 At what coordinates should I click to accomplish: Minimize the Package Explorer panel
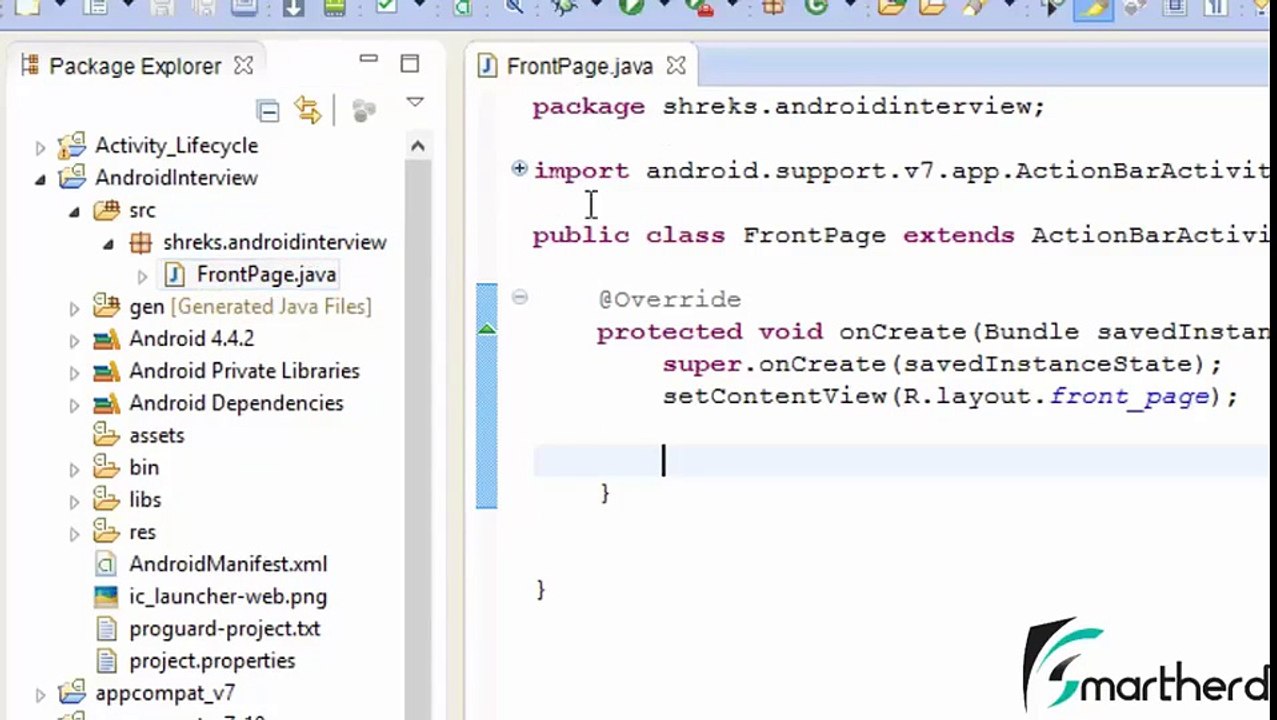tap(368, 60)
